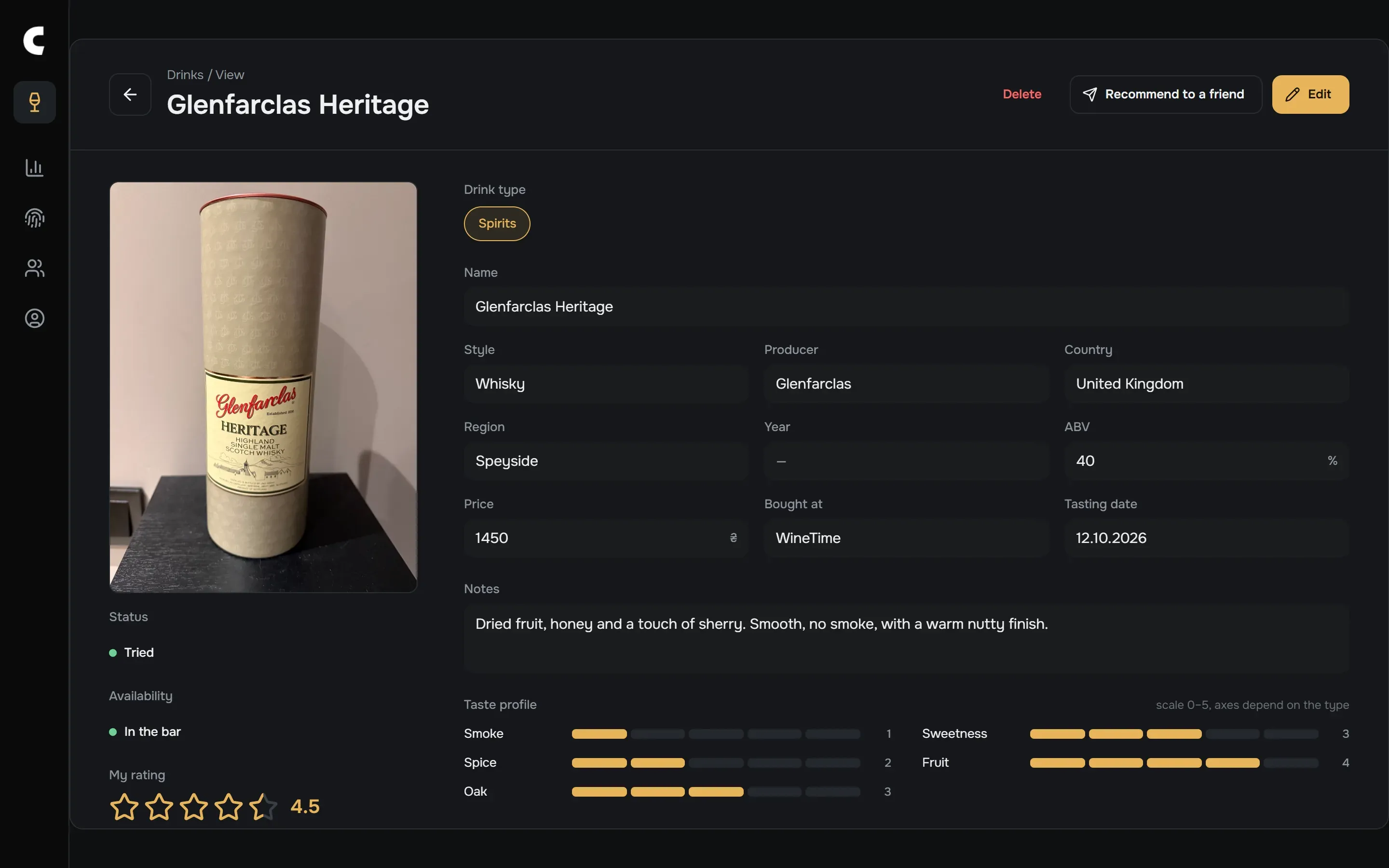
Task: Click the Glenfarclas Heritage page title
Action: point(298,105)
